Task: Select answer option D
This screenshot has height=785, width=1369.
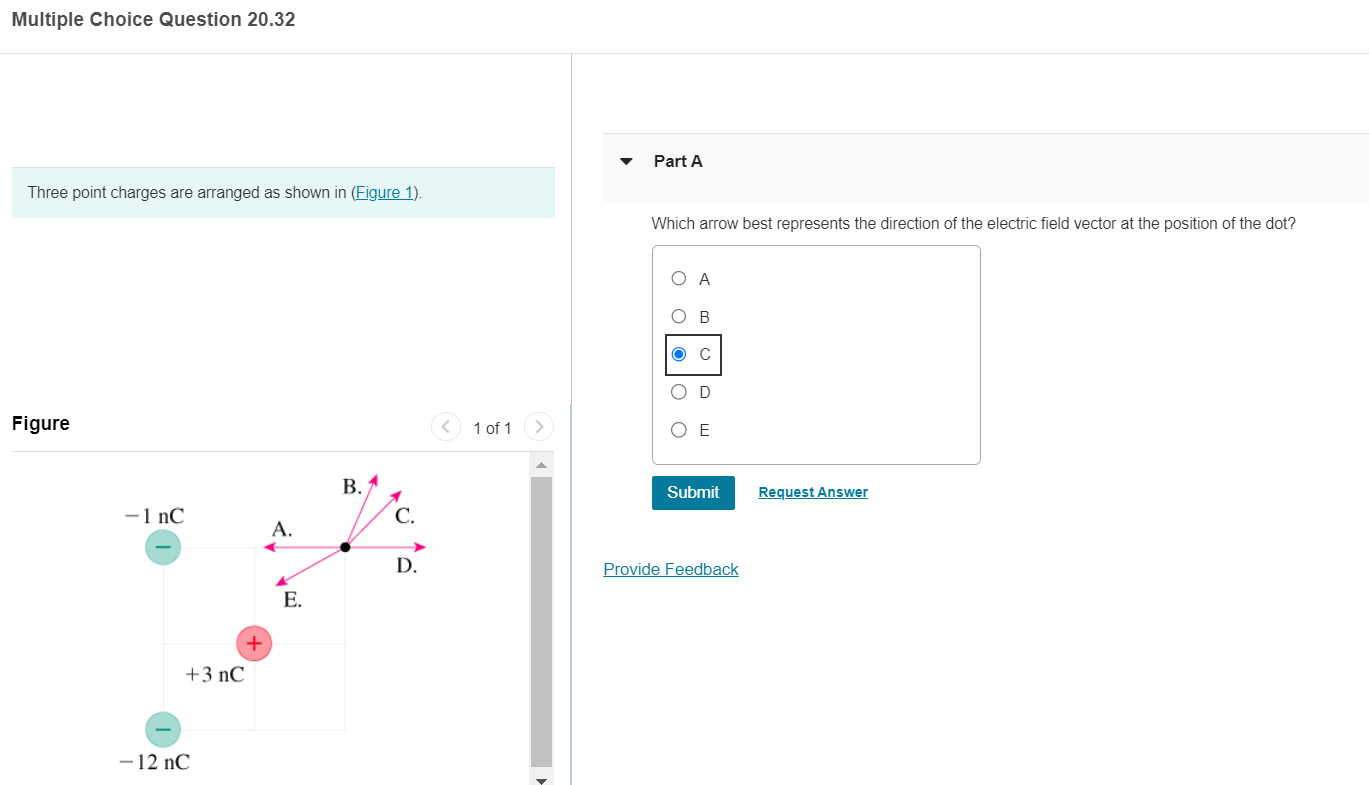Action: 678,392
